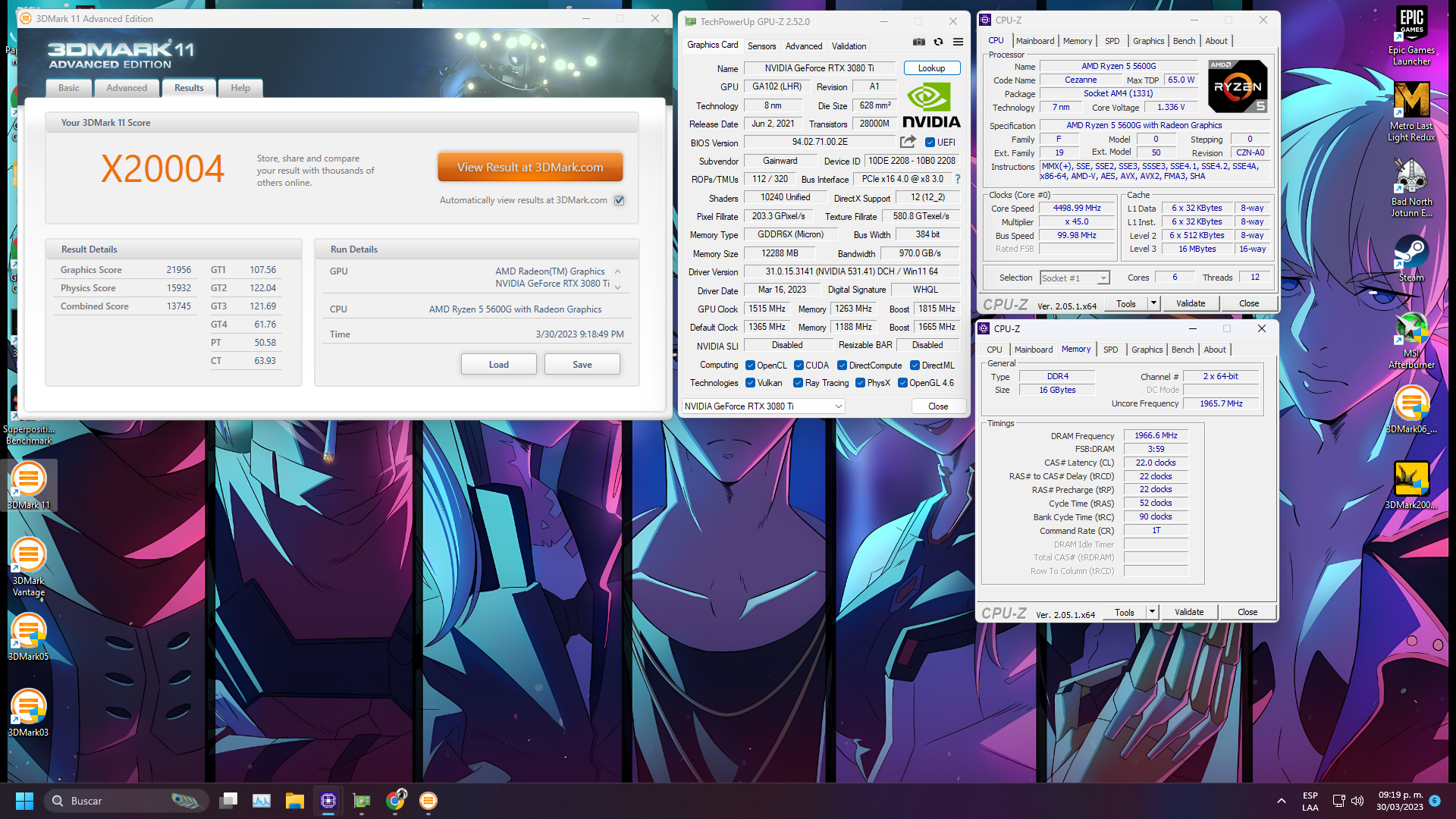Open File Explorer from the taskbar
Viewport: 1456px width, 819px height.
tap(294, 801)
